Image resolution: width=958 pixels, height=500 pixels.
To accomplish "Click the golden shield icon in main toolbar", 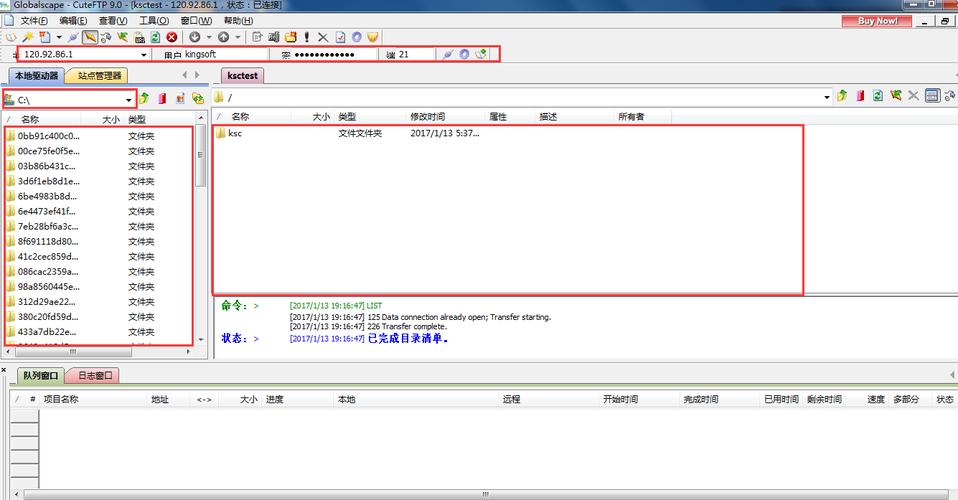I will [x=372, y=37].
